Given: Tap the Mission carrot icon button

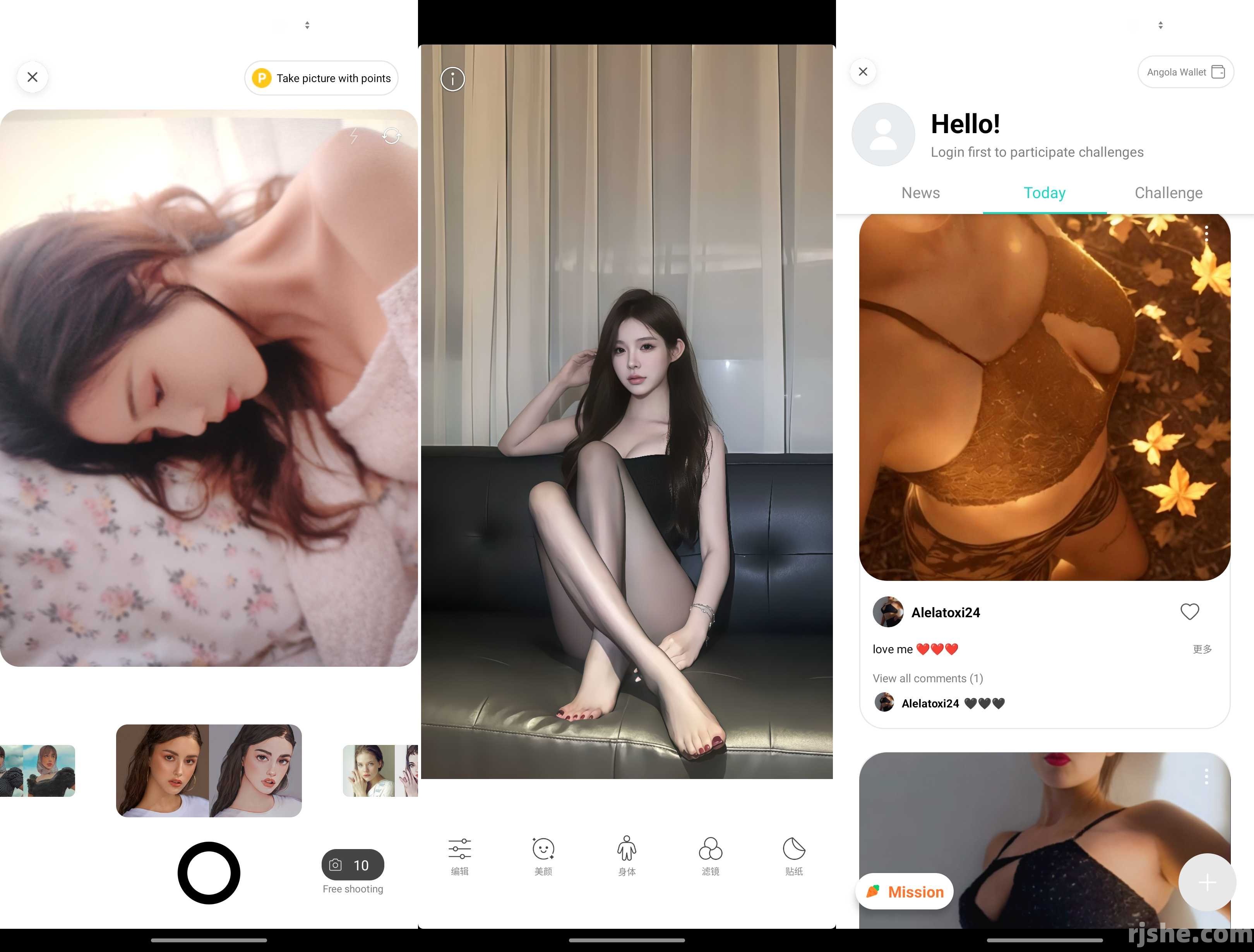Looking at the screenshot, I should click(x=905, y=891).
